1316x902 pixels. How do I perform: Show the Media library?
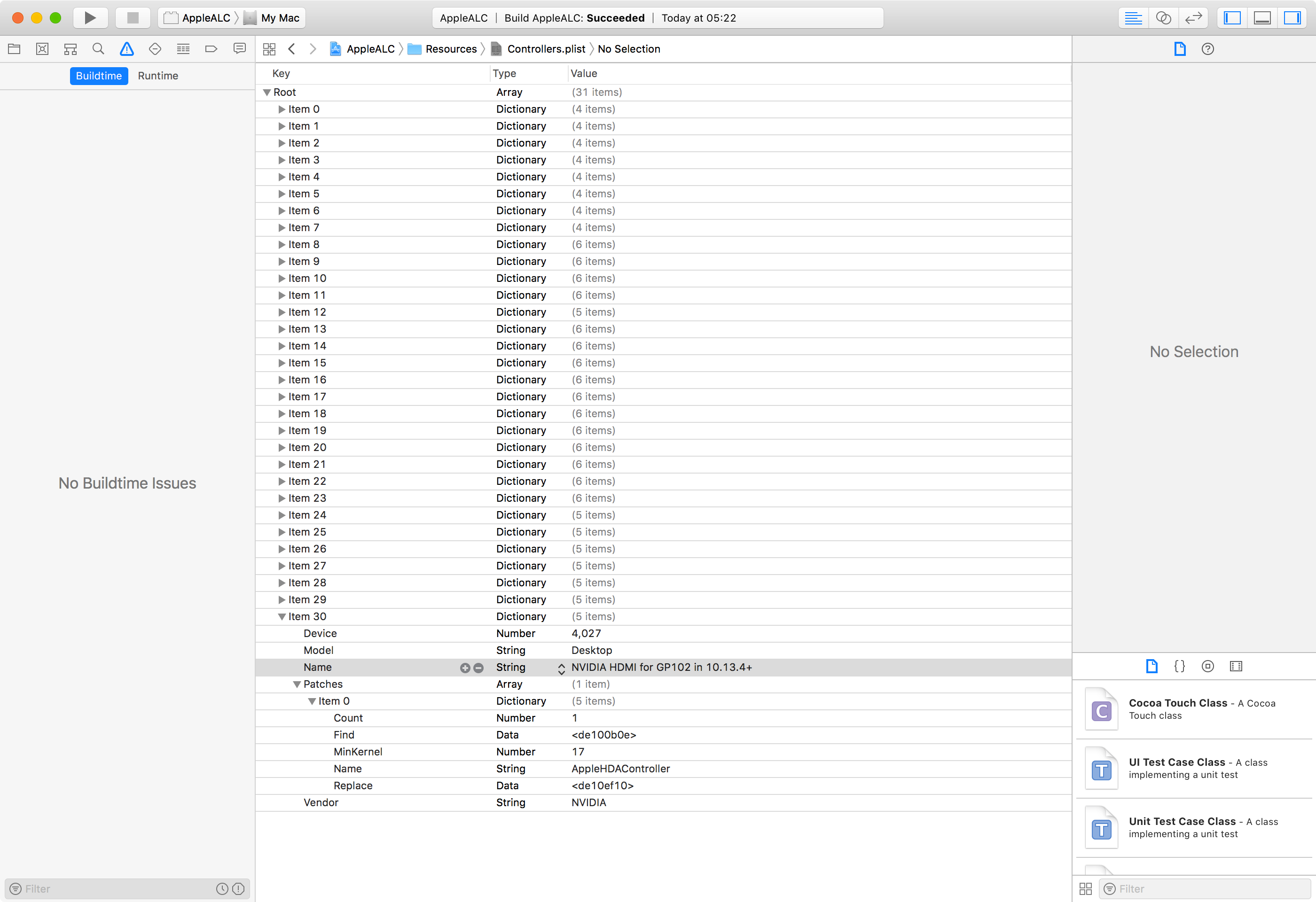pos(1236,666)
